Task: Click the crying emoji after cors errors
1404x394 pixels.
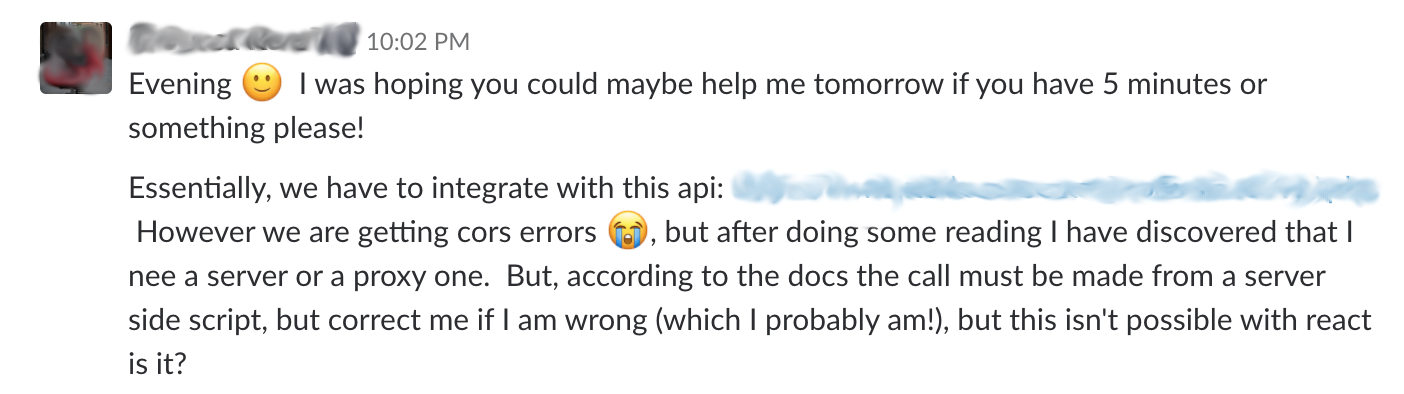Action: [x=627, y=231]
